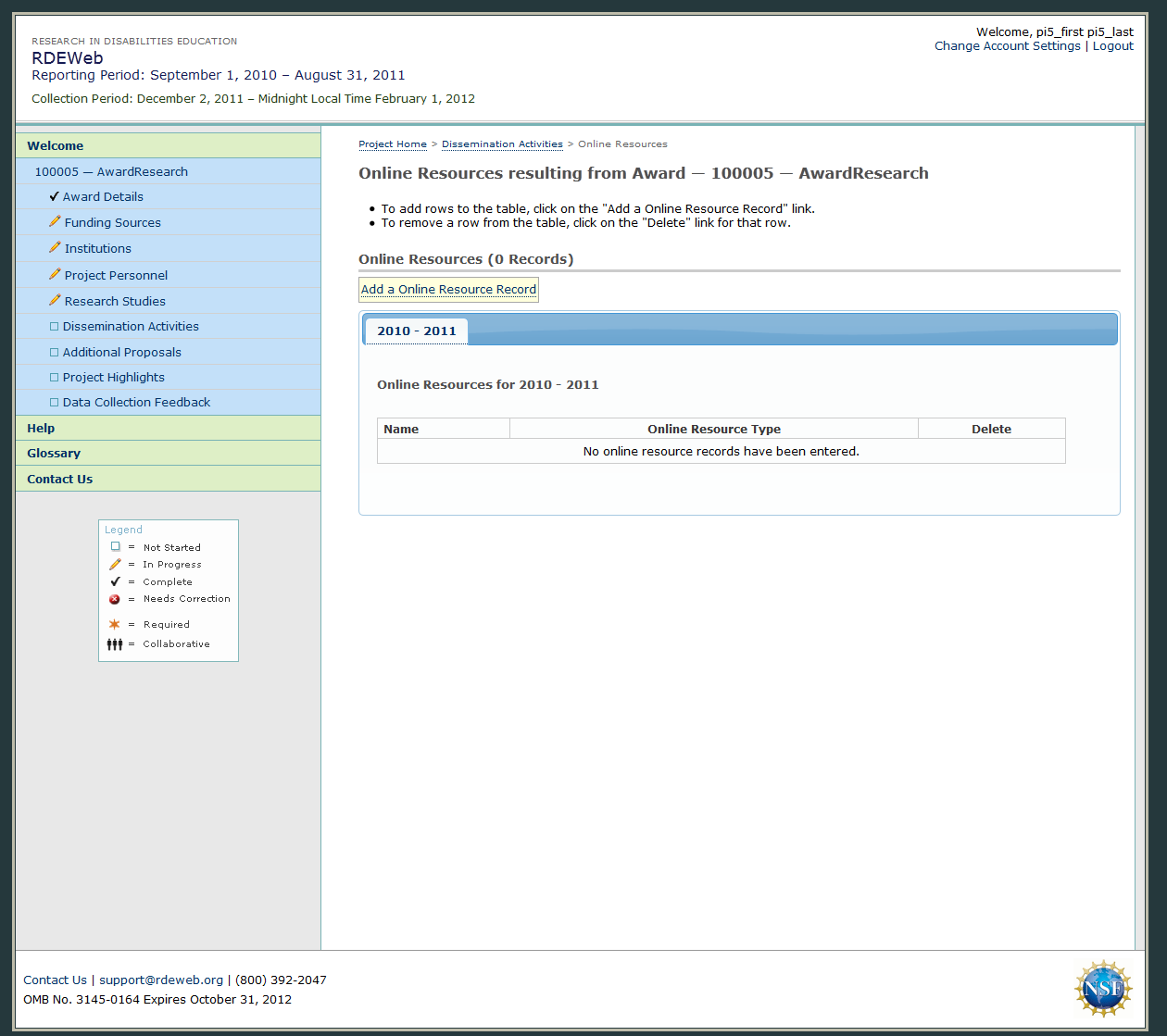This screenshot has width=1167, height=1036.
Task: Click the Online Resource Type column header
Action: pos(714,429)
